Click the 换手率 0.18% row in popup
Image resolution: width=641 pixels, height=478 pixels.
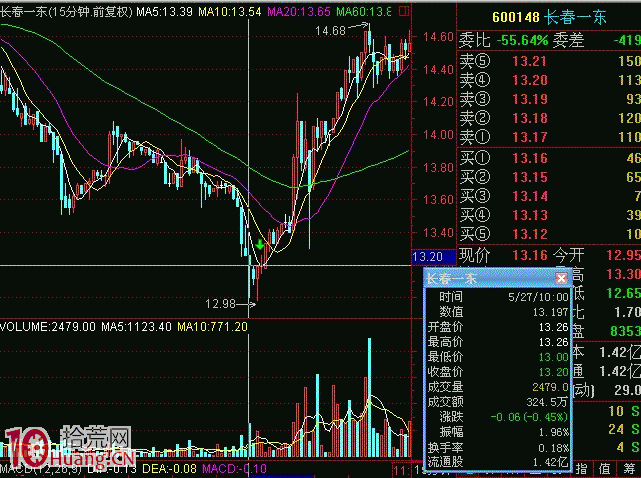tap(498, 447)
